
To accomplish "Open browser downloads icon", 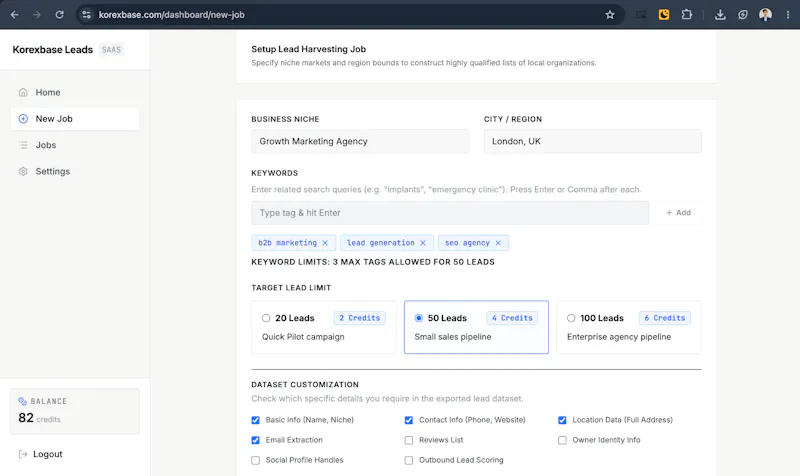I will (x=720, y=15).
